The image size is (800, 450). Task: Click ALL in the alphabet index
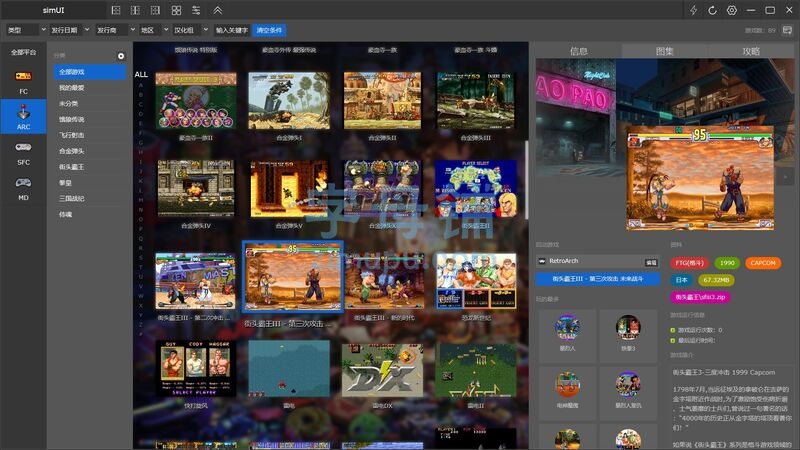[141, 74]
